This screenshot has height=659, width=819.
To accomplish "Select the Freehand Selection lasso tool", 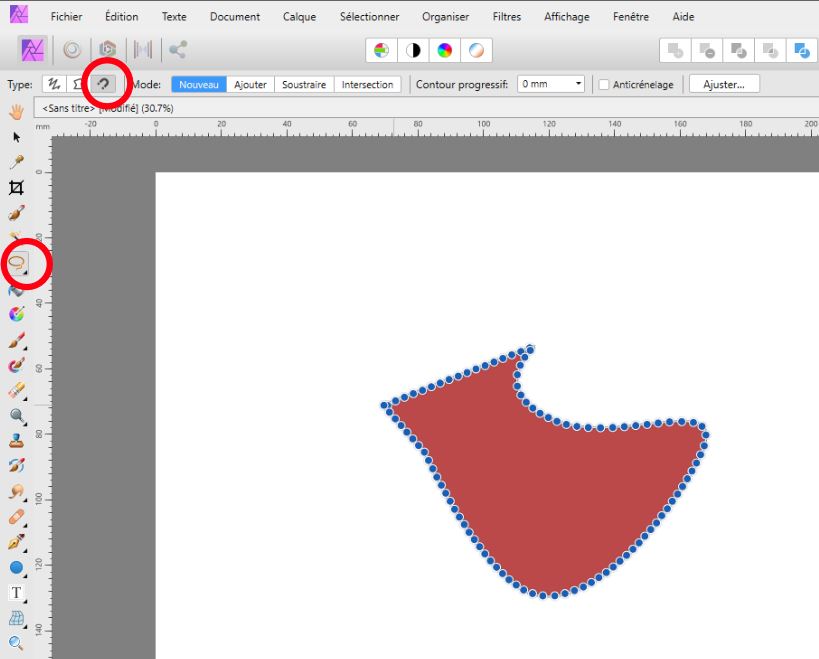I will pos(18,264).
